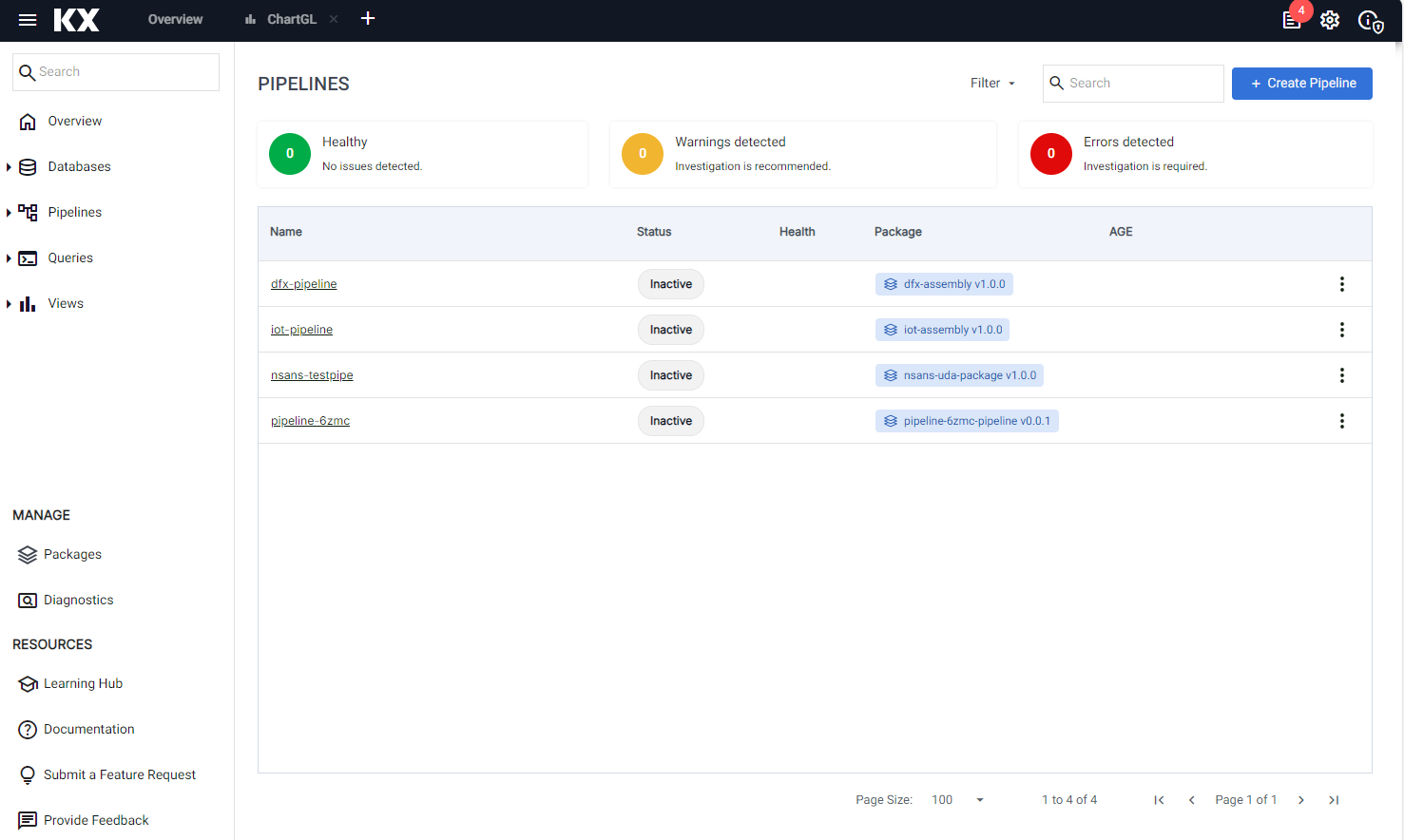Open the Learning Hub link
The image size is (1404, 840).
click(83, 684)
